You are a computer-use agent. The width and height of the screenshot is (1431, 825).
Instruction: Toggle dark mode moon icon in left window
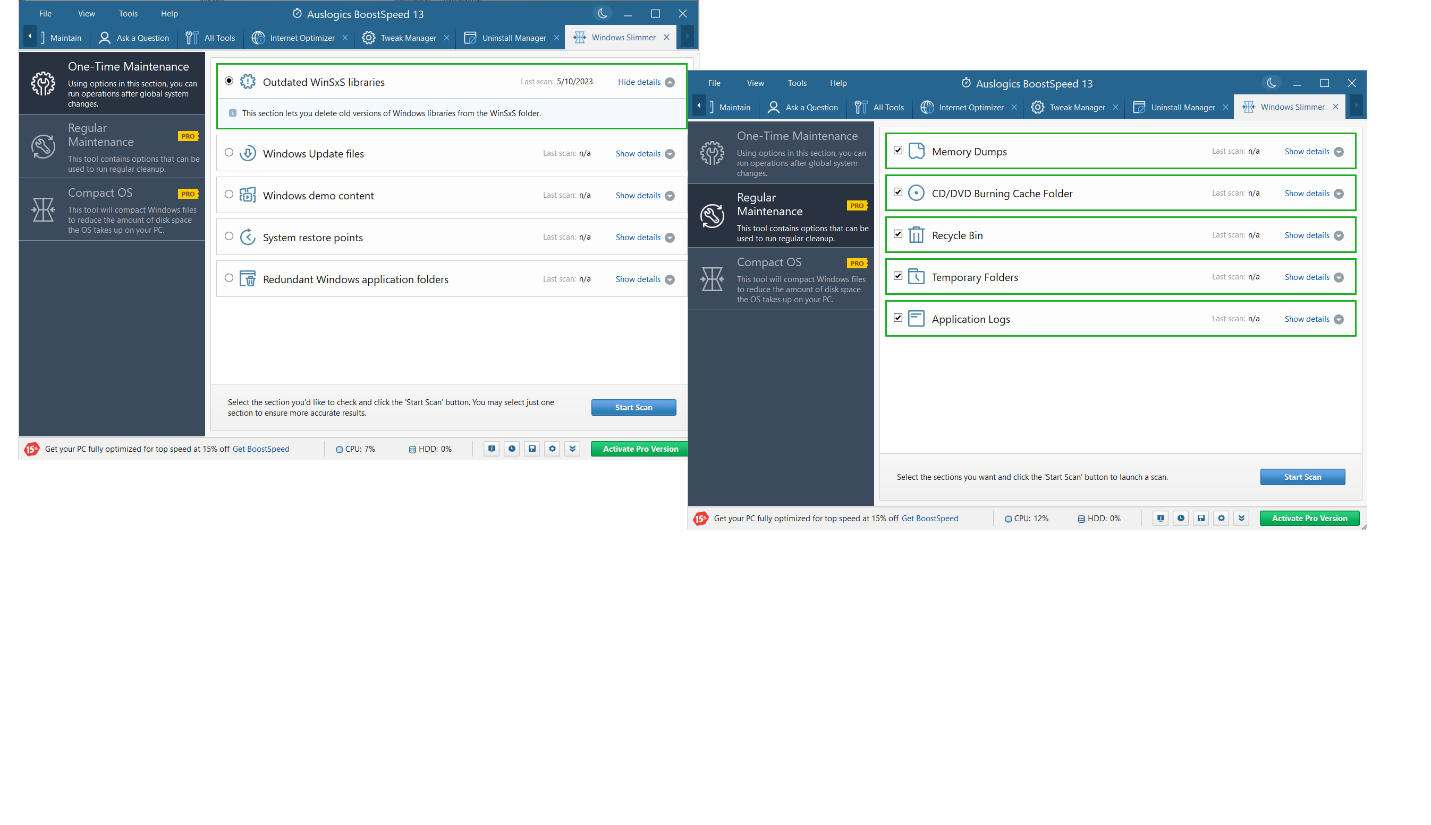[602, 13]
